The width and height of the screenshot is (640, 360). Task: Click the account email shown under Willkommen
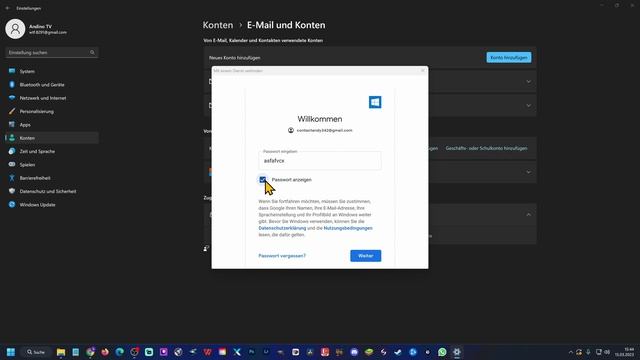324,131
